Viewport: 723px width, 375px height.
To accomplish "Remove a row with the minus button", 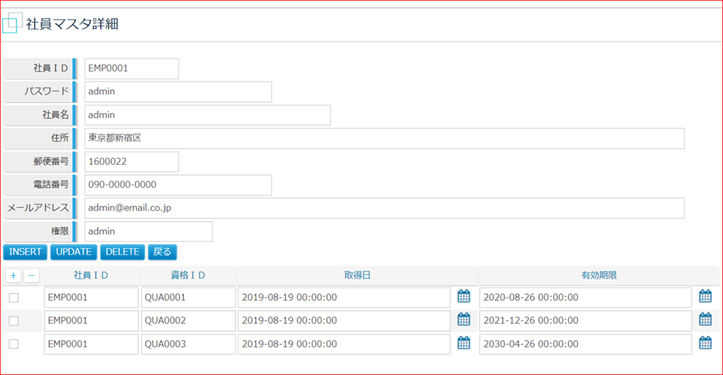I will [x=31, y=276].
